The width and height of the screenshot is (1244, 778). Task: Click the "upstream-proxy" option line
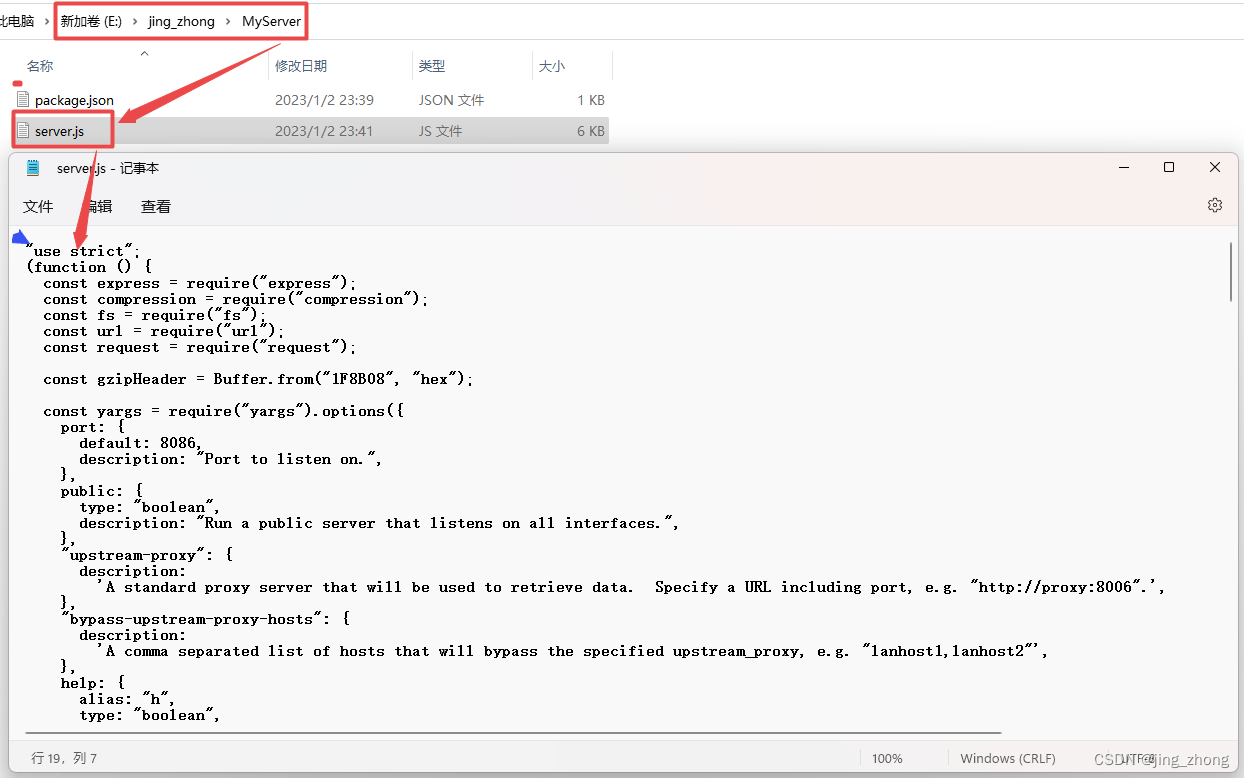tap(147, 555)
